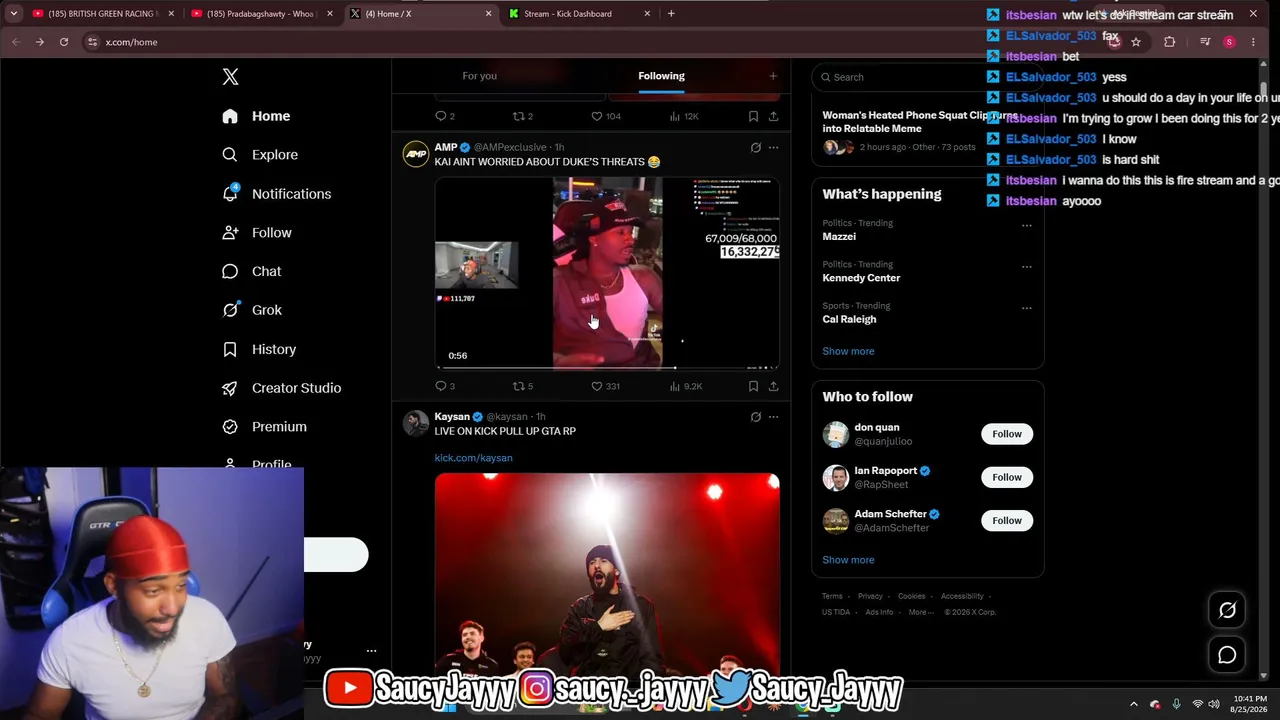Seek in the AMP video progress bar
This screenshot has height=720, width=1280.
coord(607,367)
